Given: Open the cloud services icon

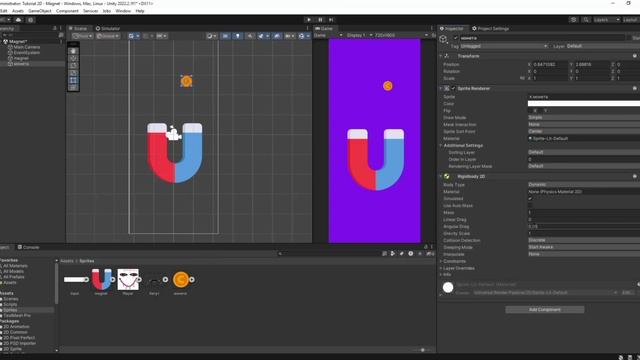Looking at the screenshot, I should (x=18, y=20).
